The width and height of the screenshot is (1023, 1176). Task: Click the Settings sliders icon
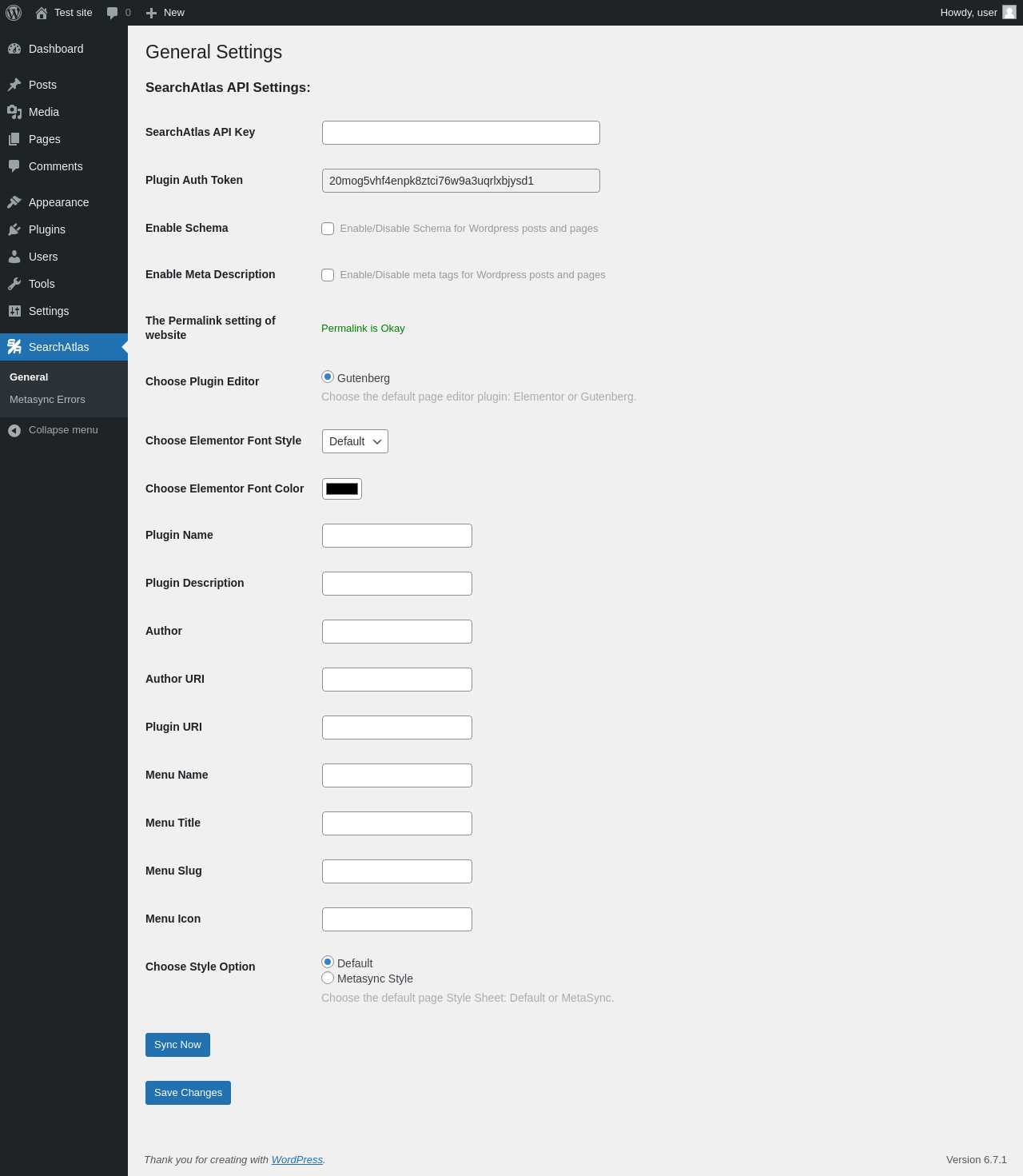coord(14,311)
